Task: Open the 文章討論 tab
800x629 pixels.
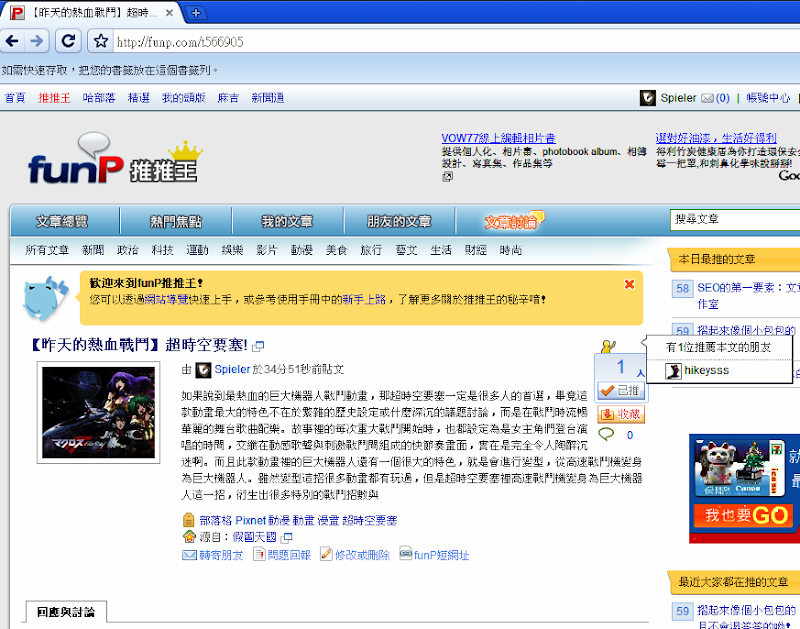Action: 513,221
